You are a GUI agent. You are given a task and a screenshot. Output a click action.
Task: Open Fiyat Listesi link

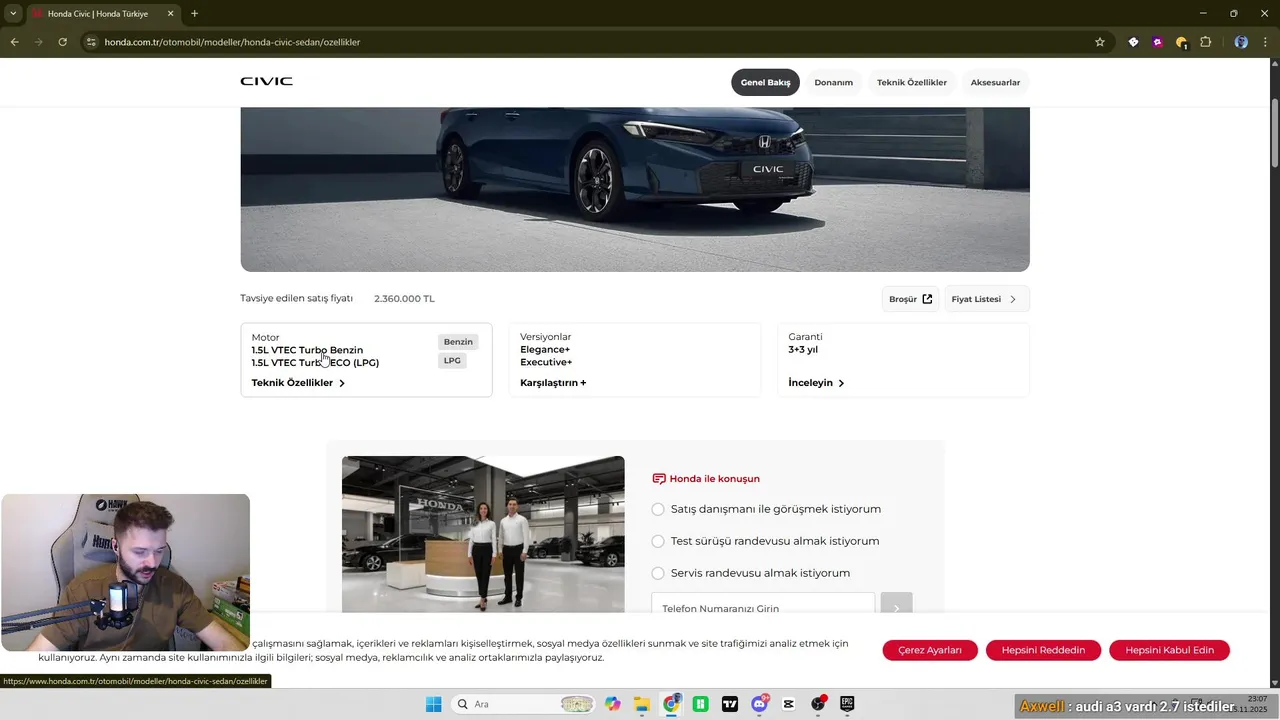pos(986,299)
